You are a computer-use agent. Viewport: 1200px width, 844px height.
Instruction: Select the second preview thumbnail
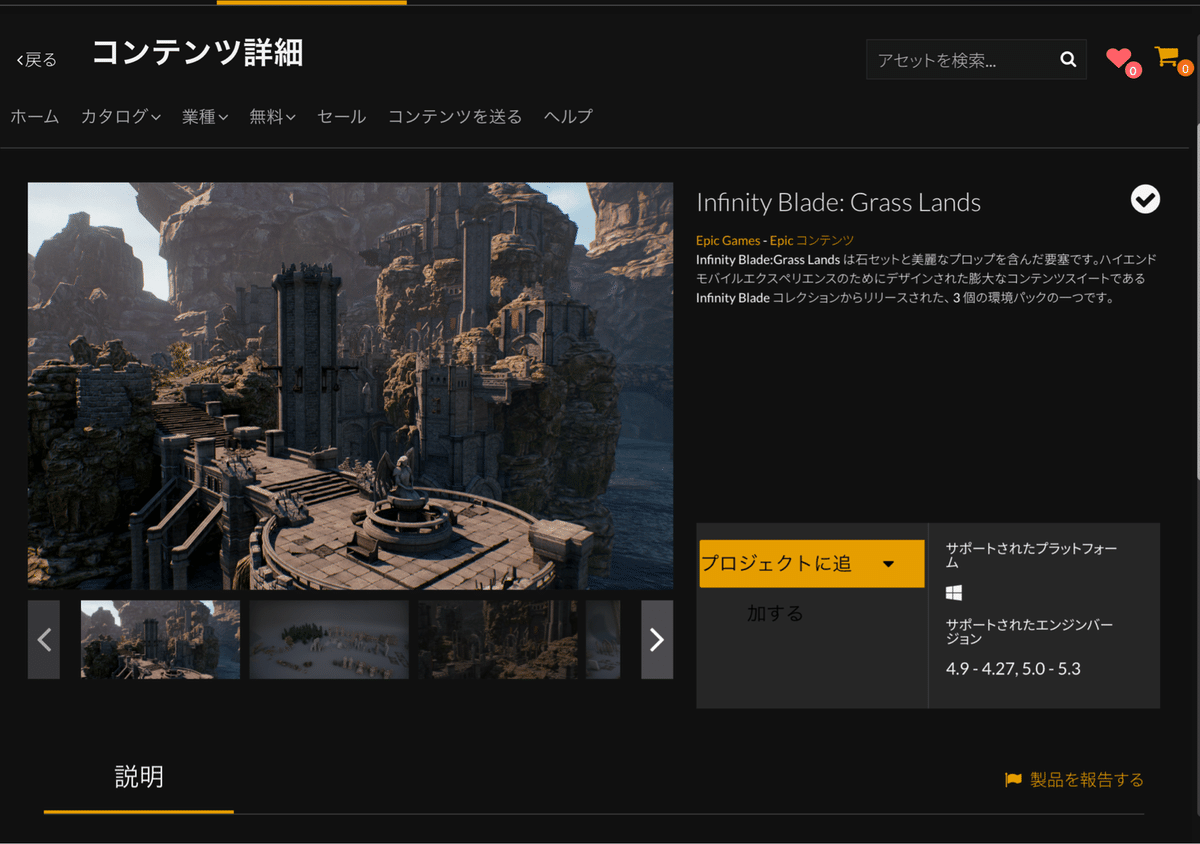329,639
